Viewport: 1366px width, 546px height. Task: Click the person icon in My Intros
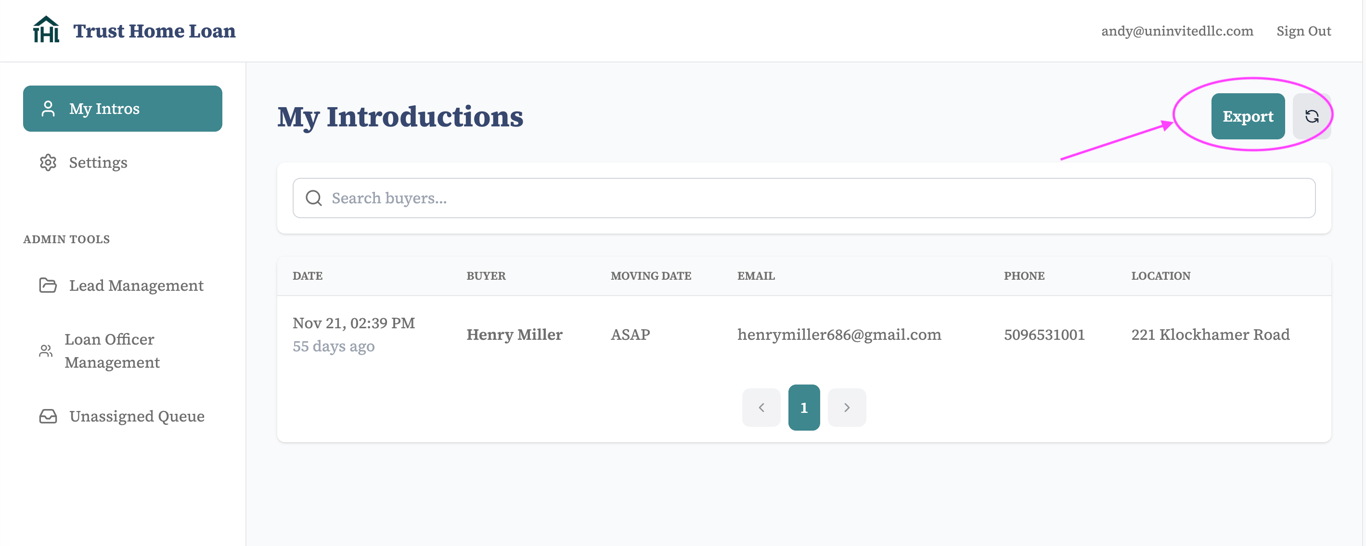tap(48, 109)
